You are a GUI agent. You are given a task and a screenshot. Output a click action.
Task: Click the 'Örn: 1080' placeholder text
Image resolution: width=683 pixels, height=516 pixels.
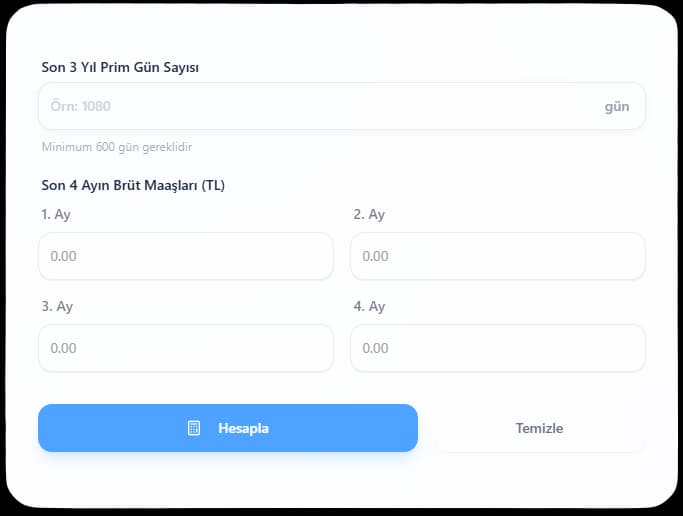click(x=80, y=106)
